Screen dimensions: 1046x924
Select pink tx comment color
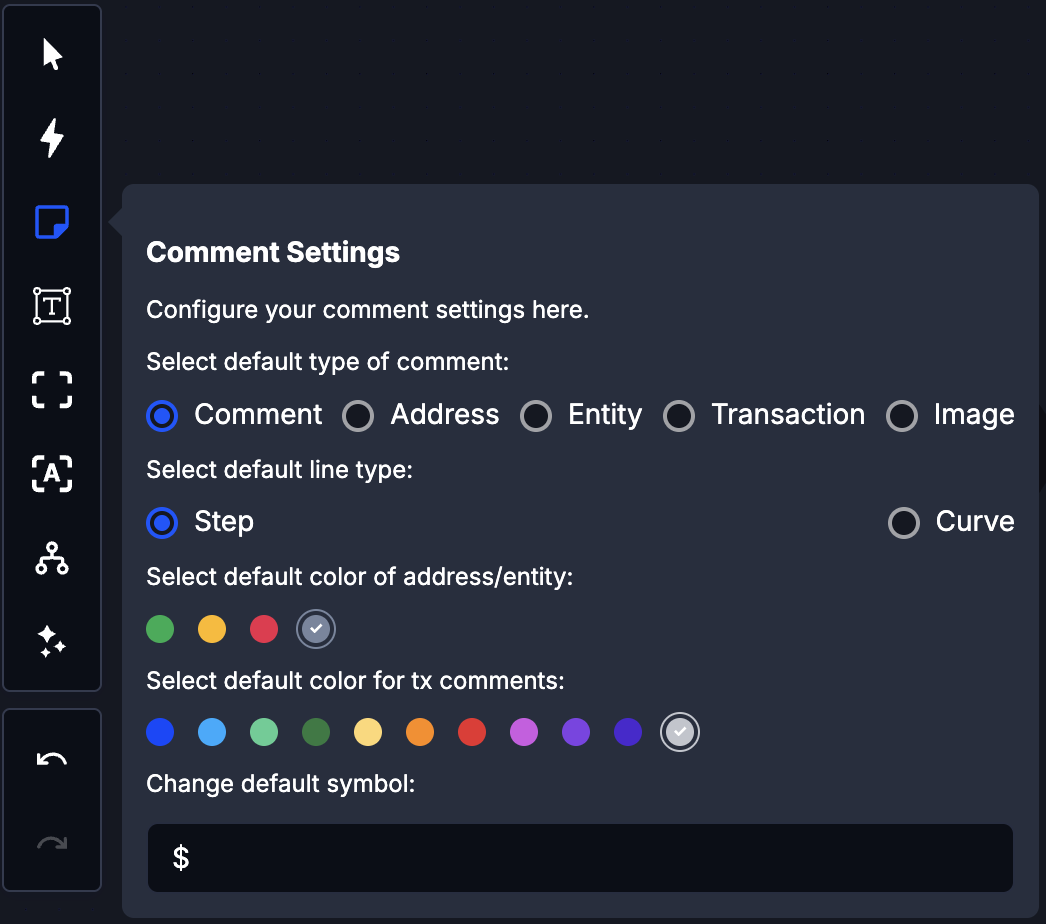524,732
